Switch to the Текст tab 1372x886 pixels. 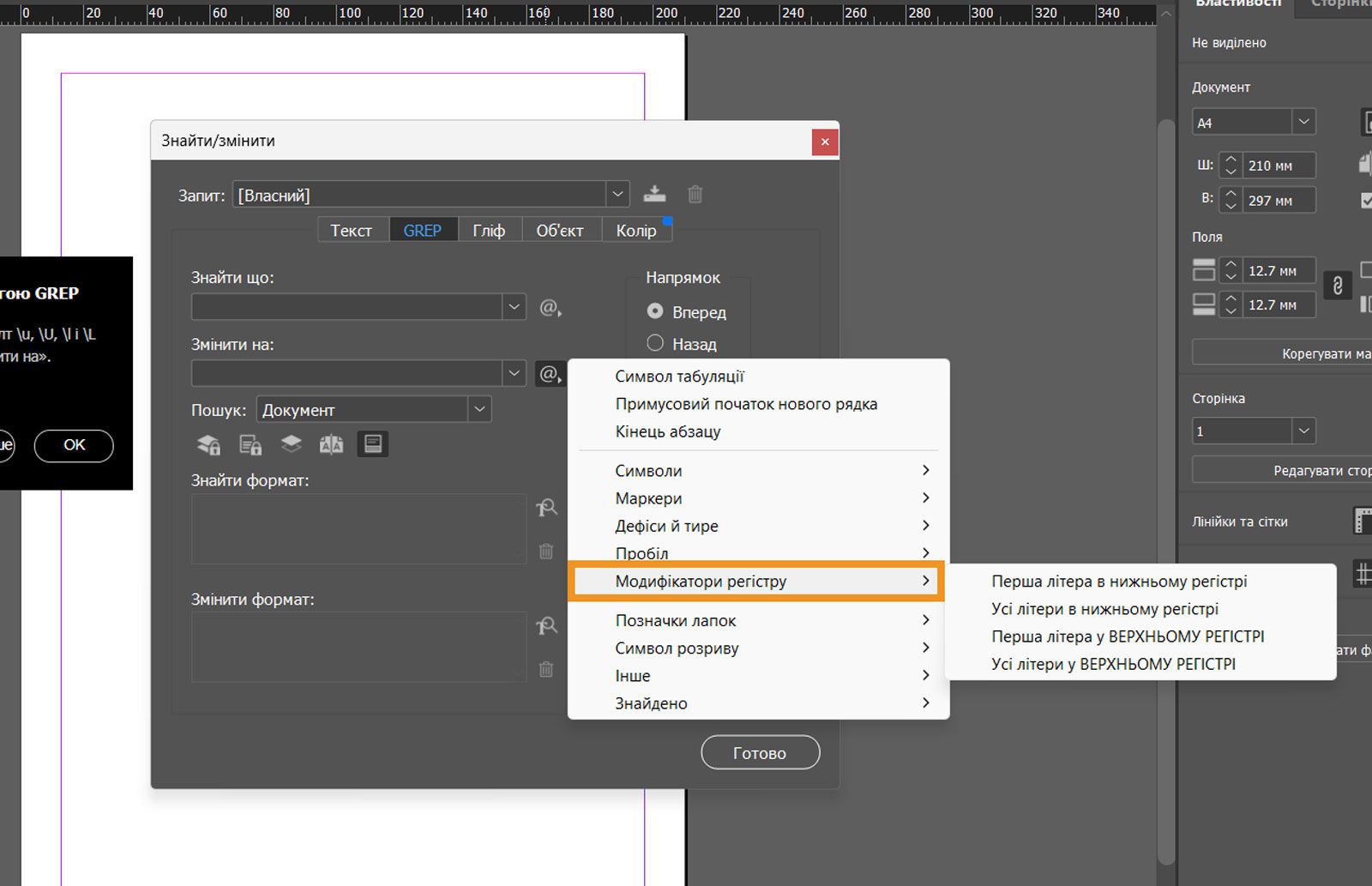click(x=352, y=231)
